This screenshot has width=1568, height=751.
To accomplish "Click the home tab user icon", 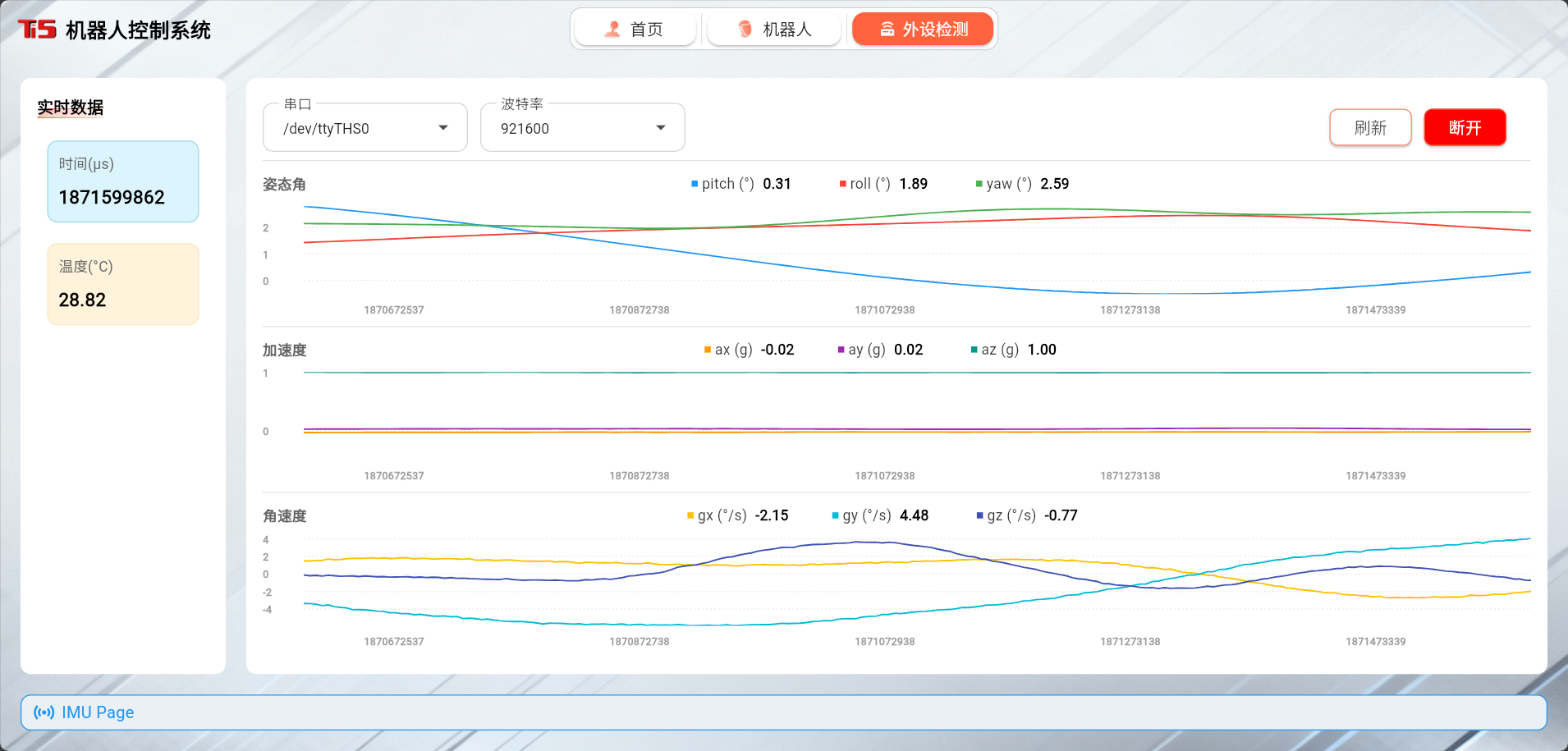I will pyautogui.click(x=612, y=29).
